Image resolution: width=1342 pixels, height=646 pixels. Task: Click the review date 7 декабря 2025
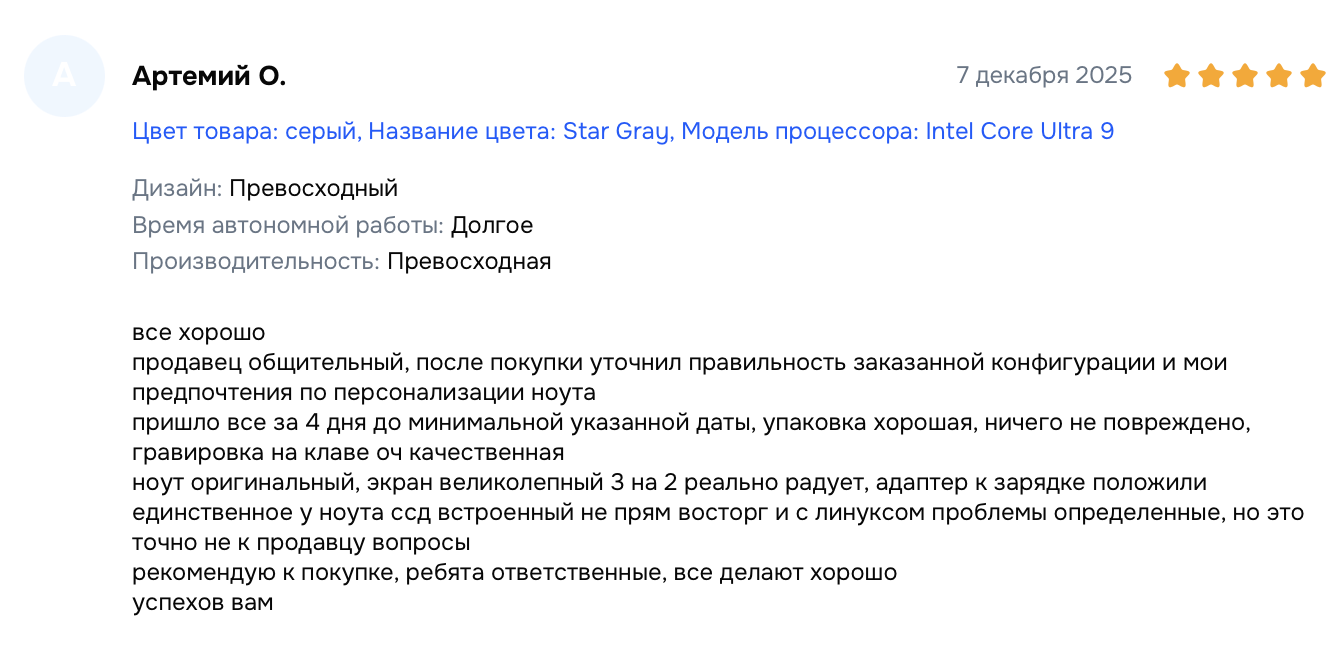pos(1044,75)
